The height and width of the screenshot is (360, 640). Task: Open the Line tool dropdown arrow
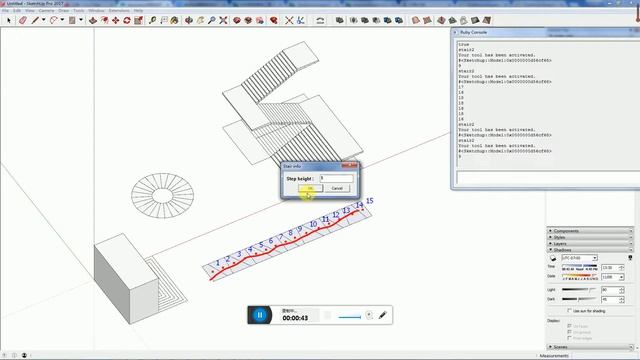click(43, 20)
